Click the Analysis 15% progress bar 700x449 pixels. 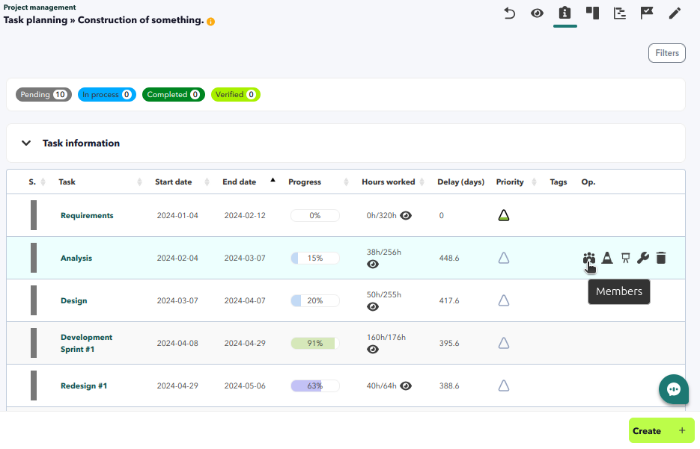click(x=315, y=258)
